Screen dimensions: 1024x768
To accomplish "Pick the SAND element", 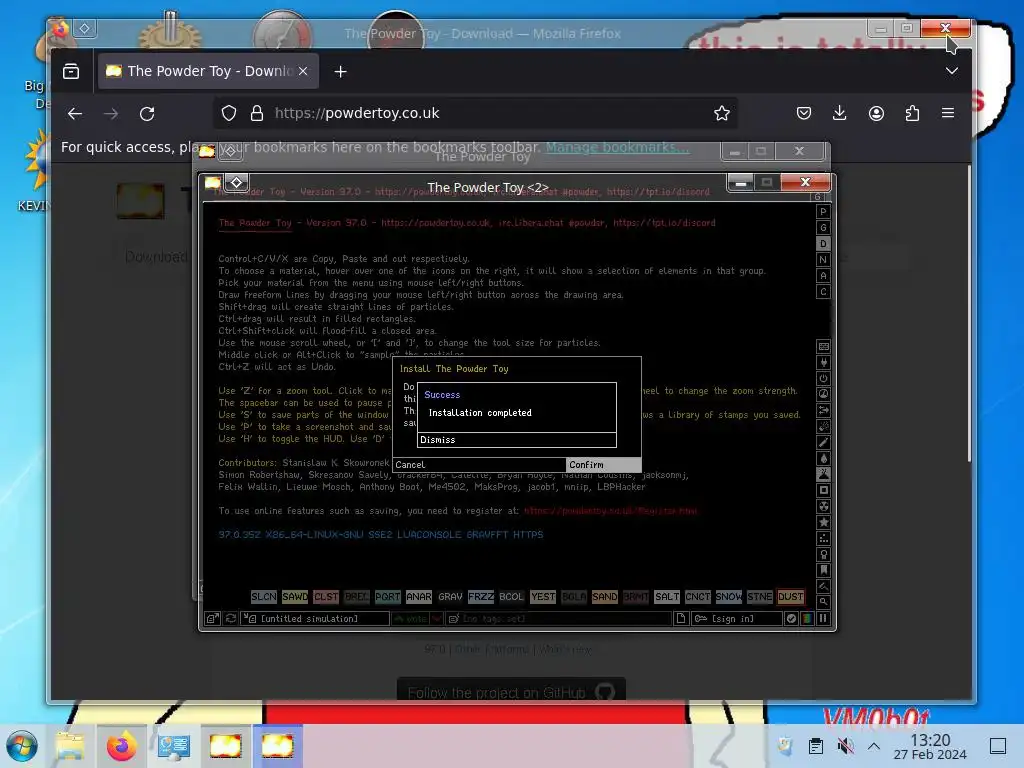I will [605, 597].
